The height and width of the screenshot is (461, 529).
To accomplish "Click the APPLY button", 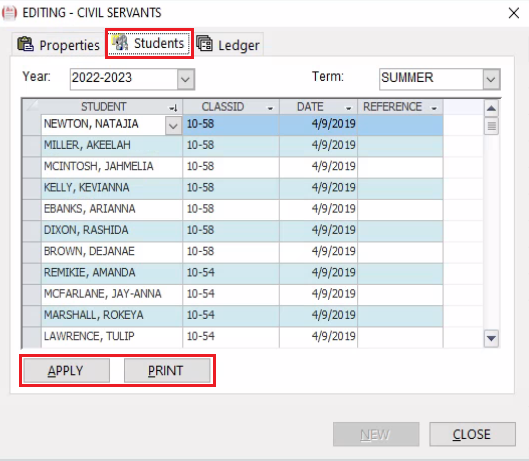I will tap(66, 371).
